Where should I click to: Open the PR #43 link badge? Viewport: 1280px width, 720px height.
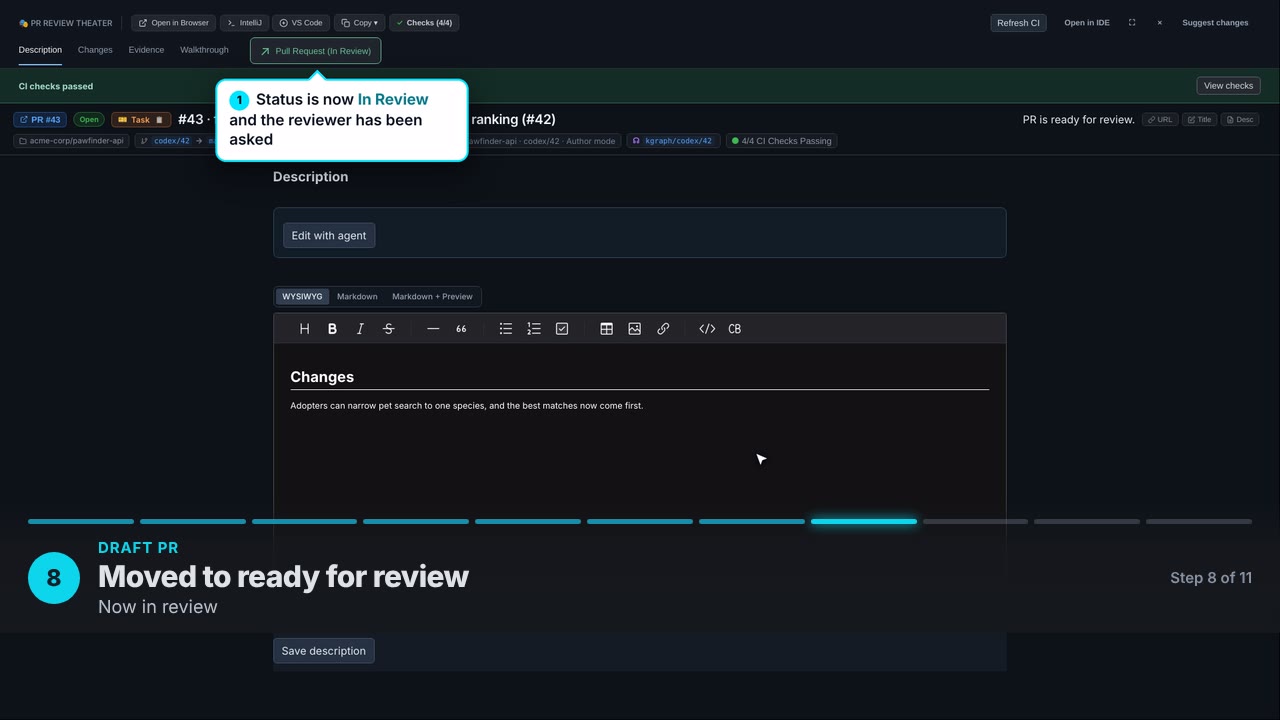[x=40, y=120]
